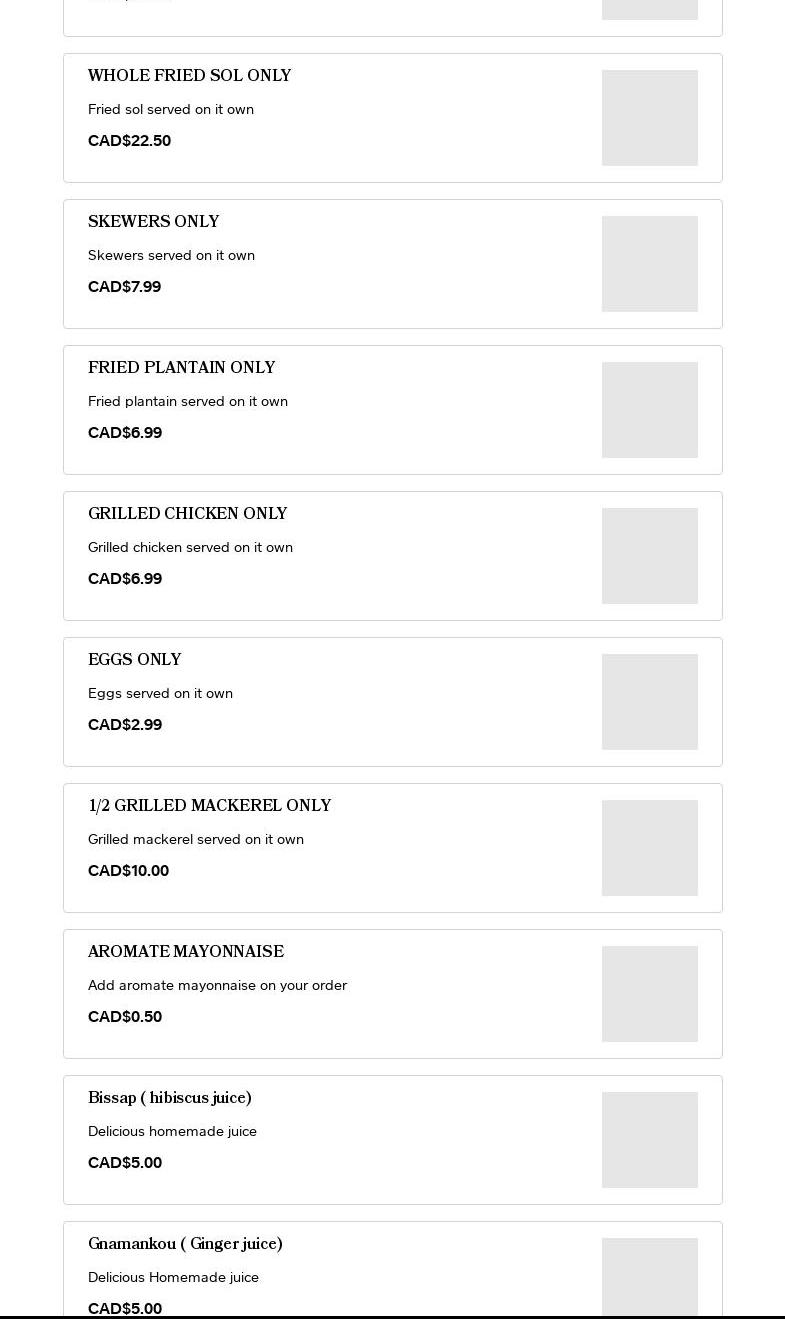This screenshot has width=785, height=1319.
Task: Choose the Grilled Chicken Only title
Action: tap(188, 514)
